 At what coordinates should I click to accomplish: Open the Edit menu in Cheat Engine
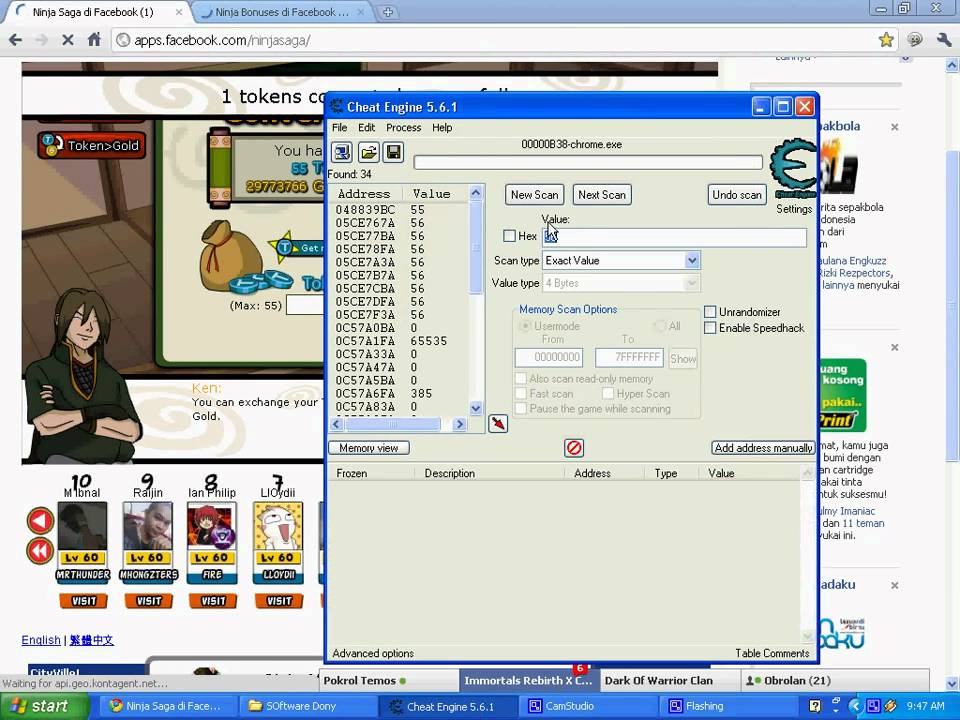point(366,127)
